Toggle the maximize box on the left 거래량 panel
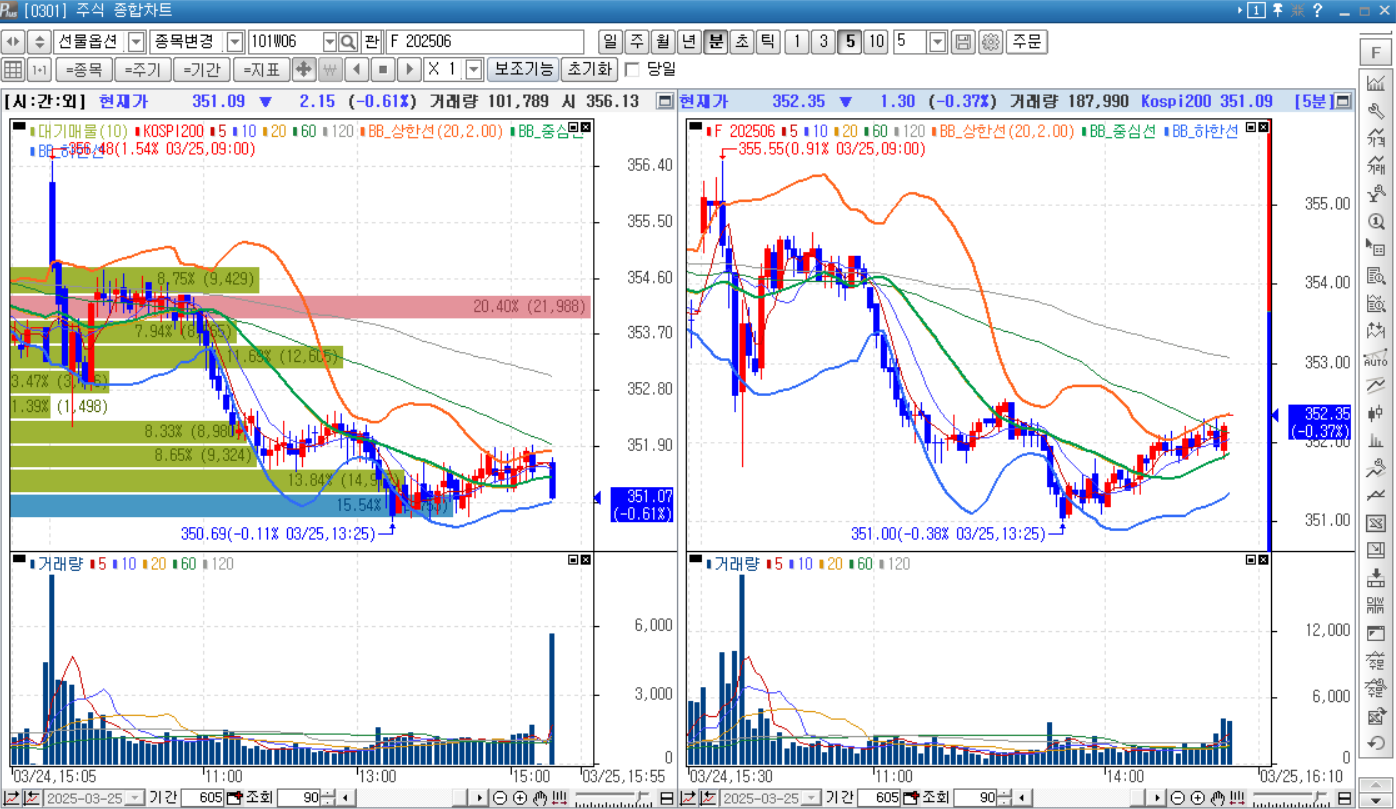Image resolution: width=1396 pixels, height=809 pixels. (573, 559)
